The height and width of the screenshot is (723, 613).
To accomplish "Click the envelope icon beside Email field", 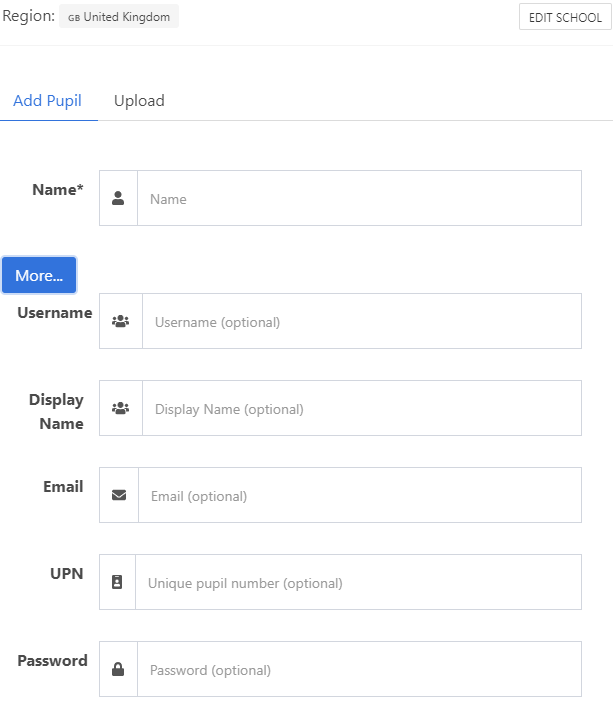I will pos(119,495).
